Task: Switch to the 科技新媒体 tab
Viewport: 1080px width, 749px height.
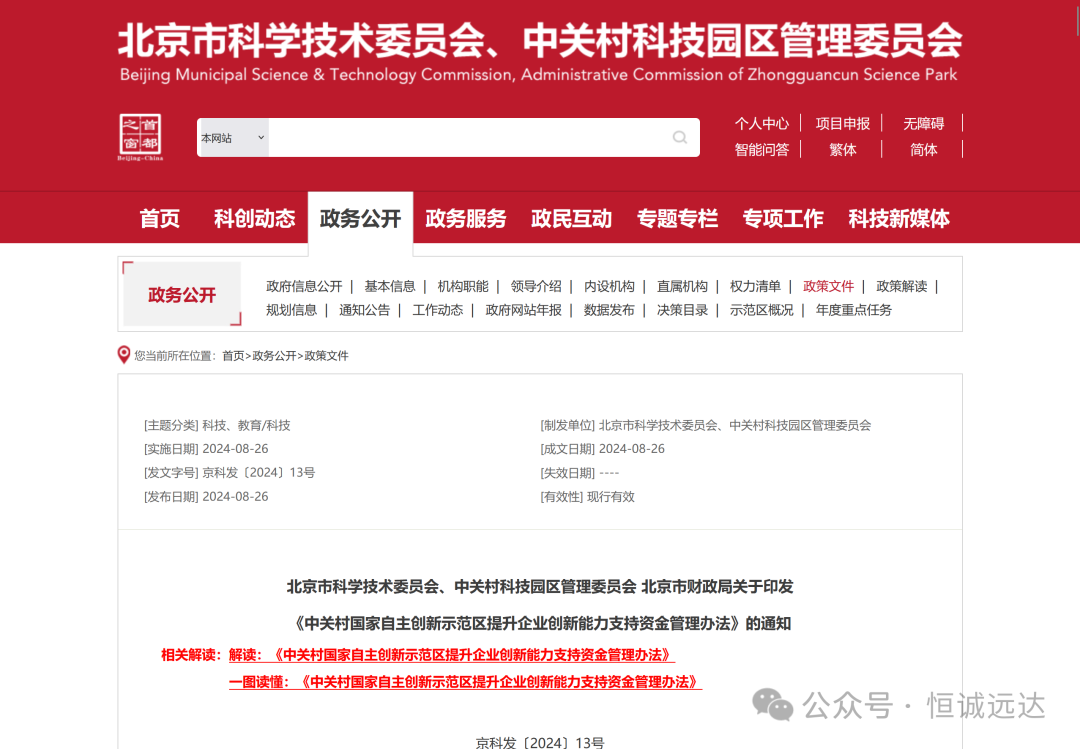Action: (898, 217)
